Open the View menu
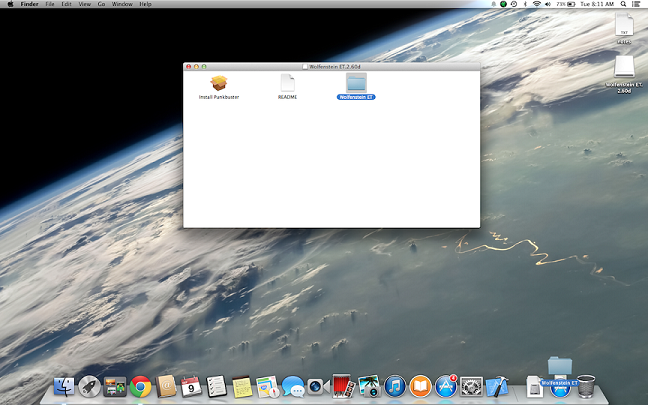 click(x=85, y=4)
